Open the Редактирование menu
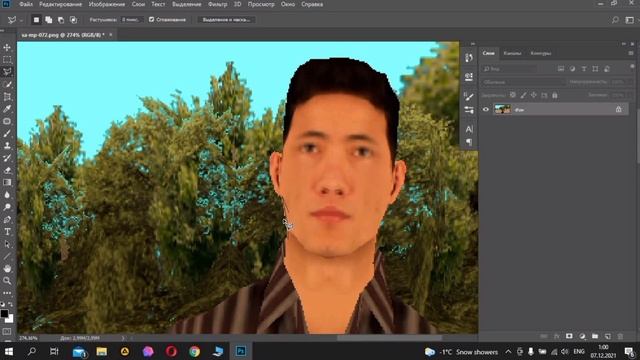Screen dimensions: 640x360 (60, 4)
